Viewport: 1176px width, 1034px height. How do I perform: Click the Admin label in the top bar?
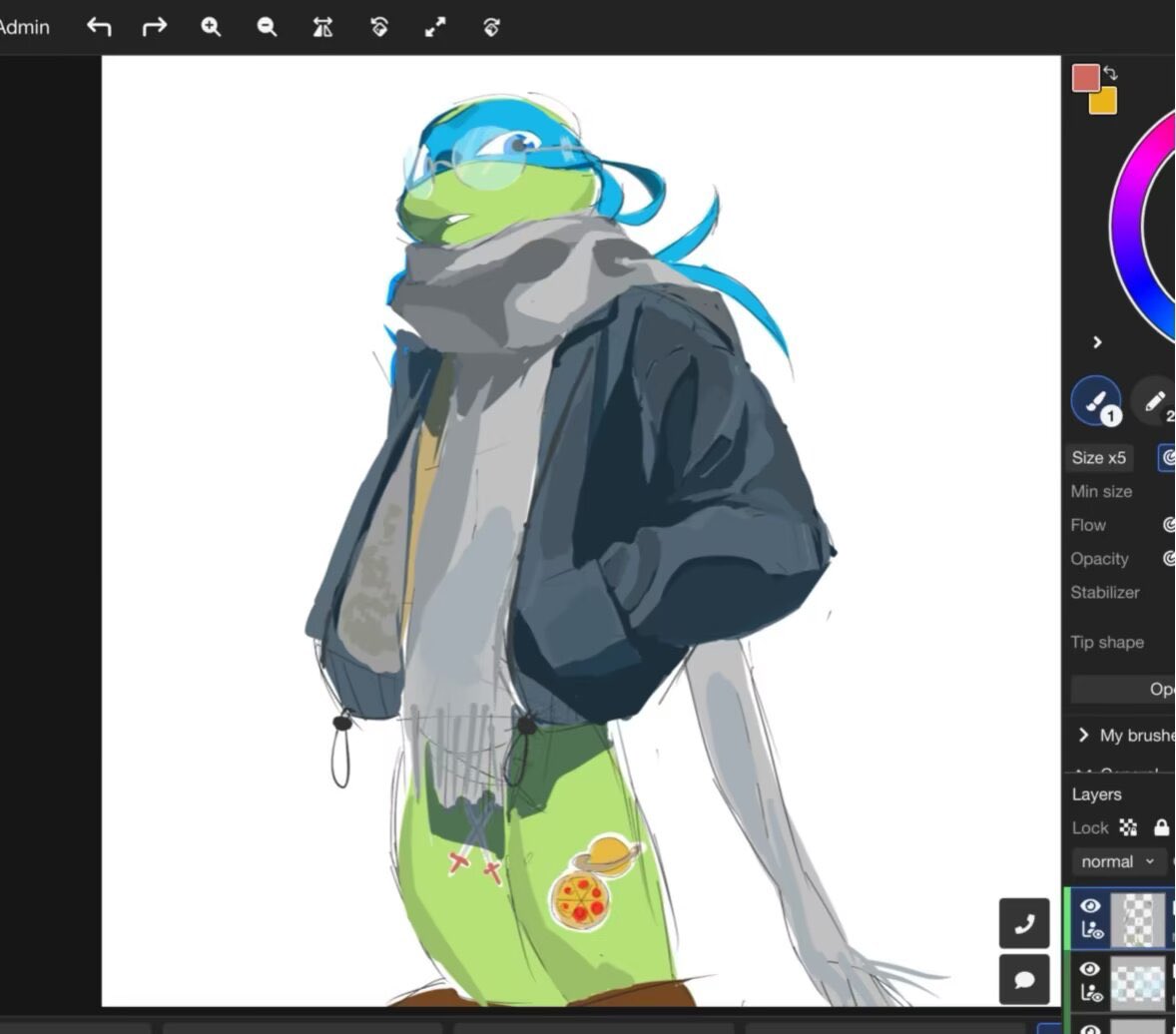24,27
